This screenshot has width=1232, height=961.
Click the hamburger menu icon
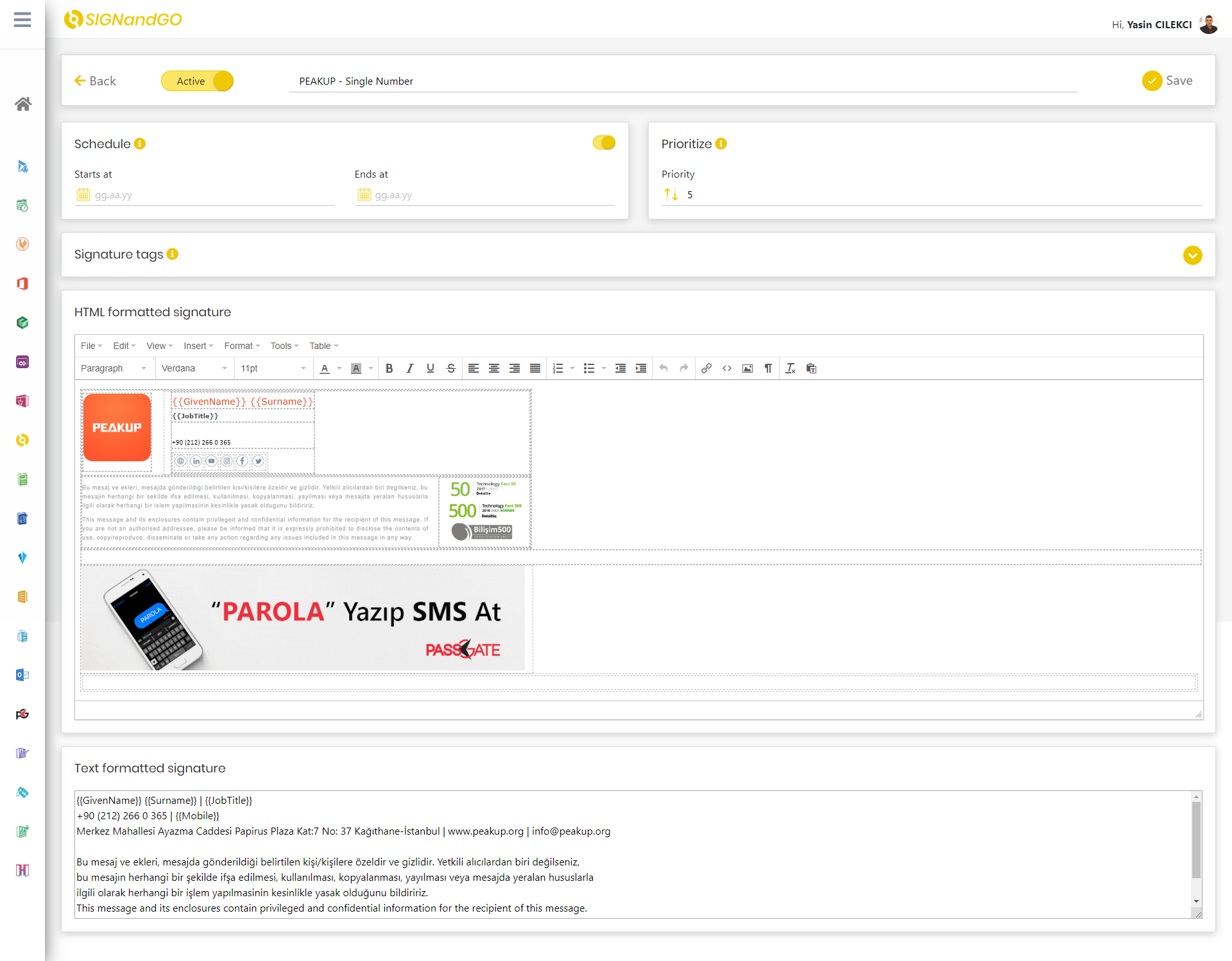[x=22, y=20]
